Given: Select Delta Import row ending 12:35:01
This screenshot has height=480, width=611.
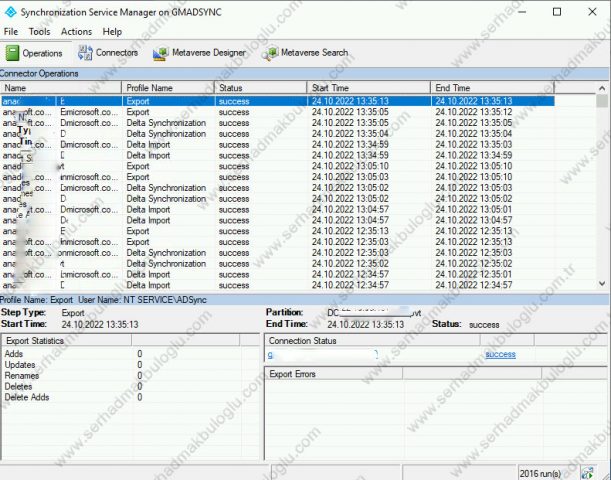Looking at the screenshot, I should [277, 274].
